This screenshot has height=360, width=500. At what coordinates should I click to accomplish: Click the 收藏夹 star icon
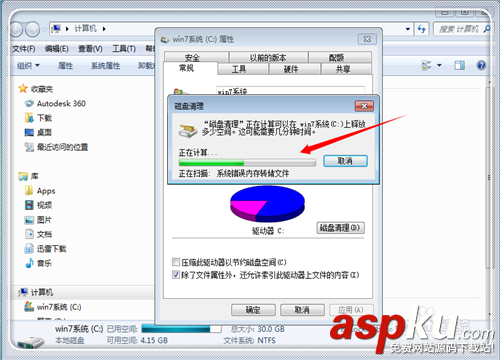point(23,89)
